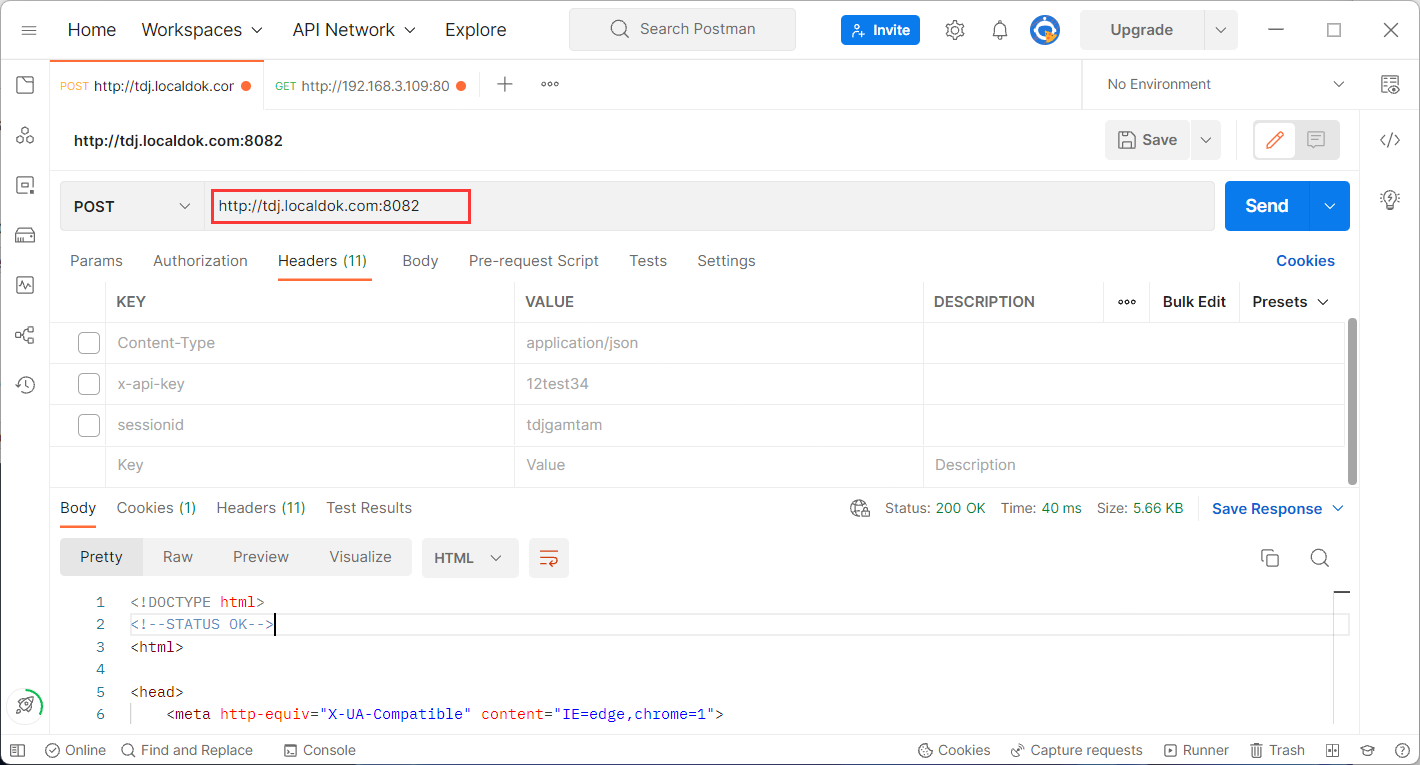Open Environments sidebar icon

tap(25, 185)
